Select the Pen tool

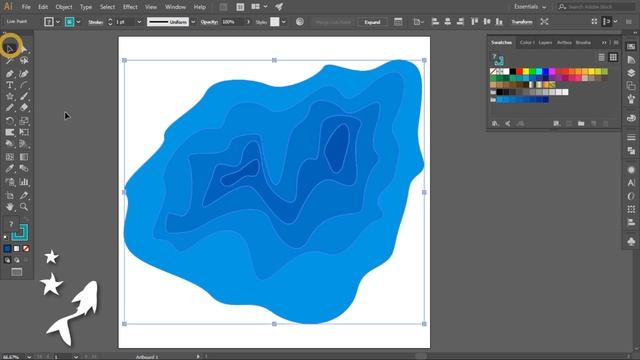point(10,73)
